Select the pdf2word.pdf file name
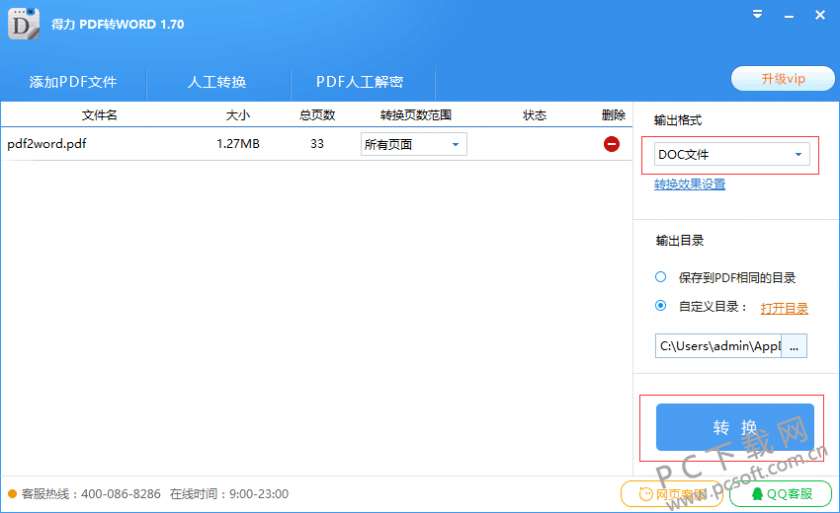 [x=47, y=144]
